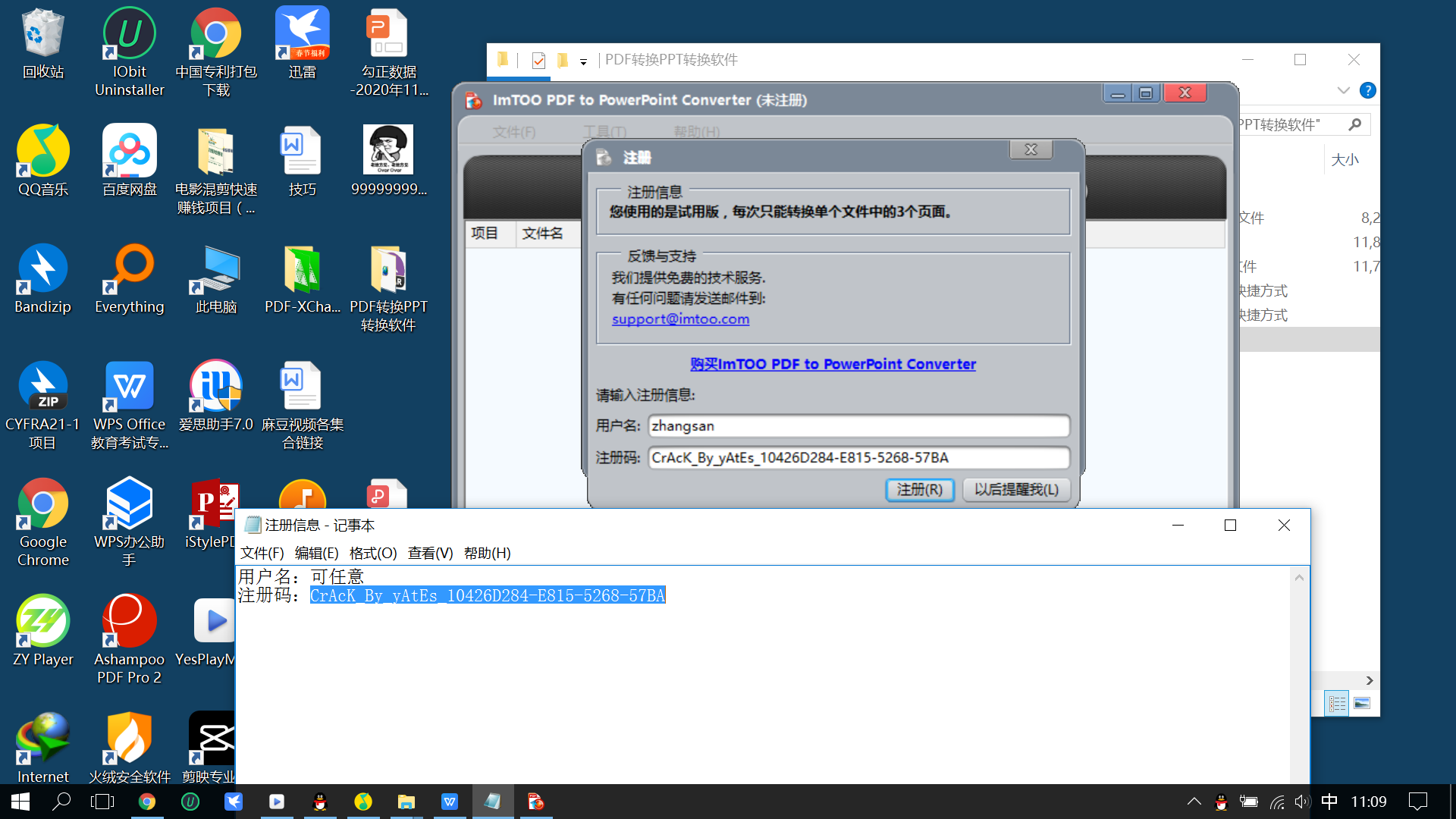Screen dimensions: 1456x819
Task: Open 迅雷 desktop icon
Action: point(302,43)
